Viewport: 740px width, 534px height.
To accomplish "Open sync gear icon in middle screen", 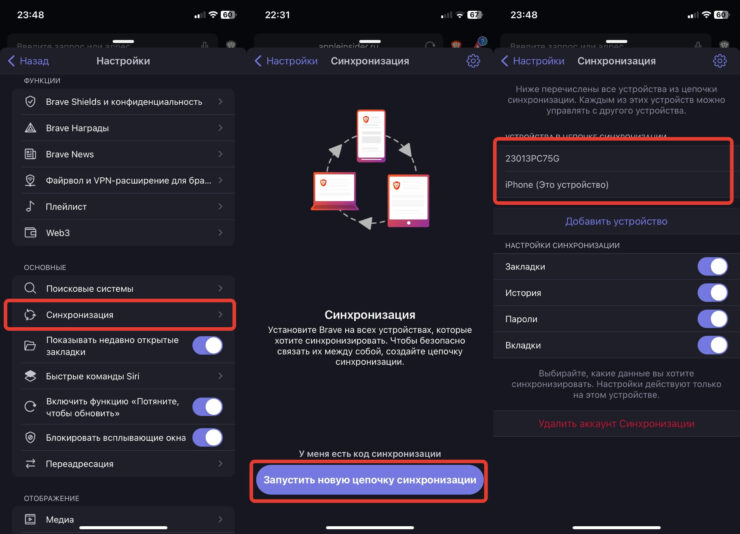I will coord(473,61).
